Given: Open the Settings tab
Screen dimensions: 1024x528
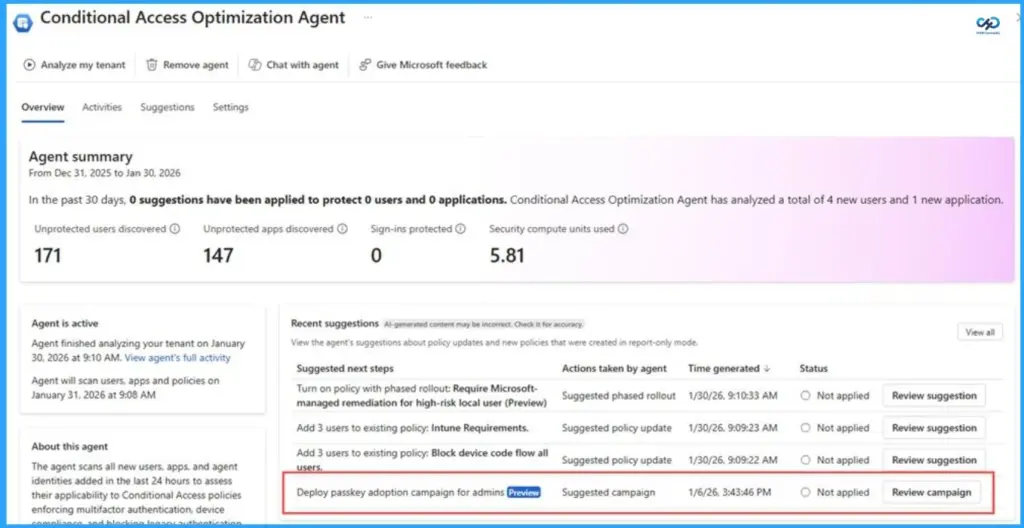Looking at the screenshot, I should [231, 107].
